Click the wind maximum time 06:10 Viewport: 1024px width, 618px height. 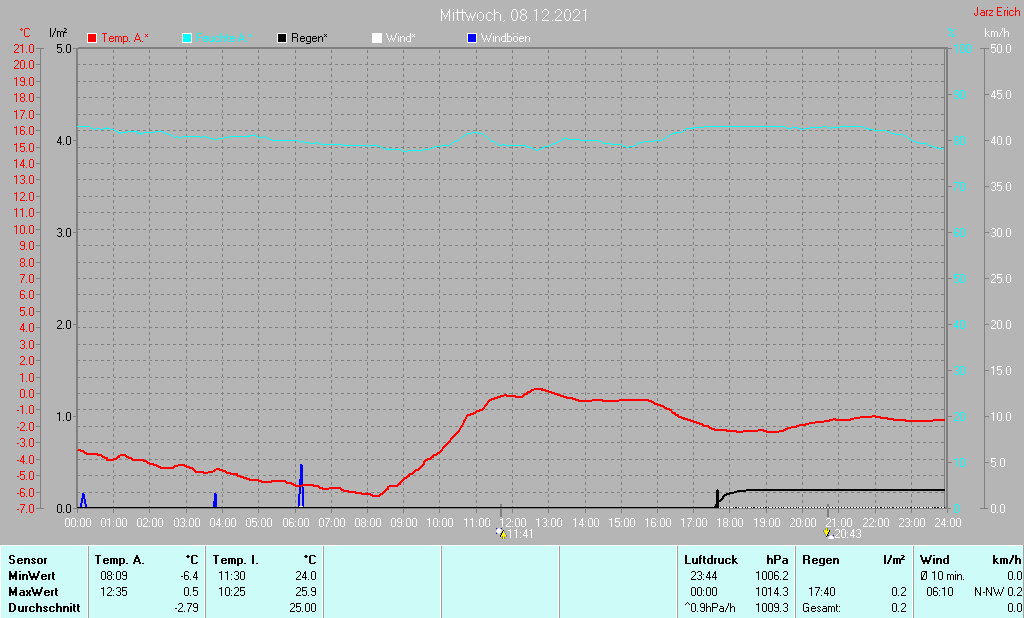pos(940,592)
